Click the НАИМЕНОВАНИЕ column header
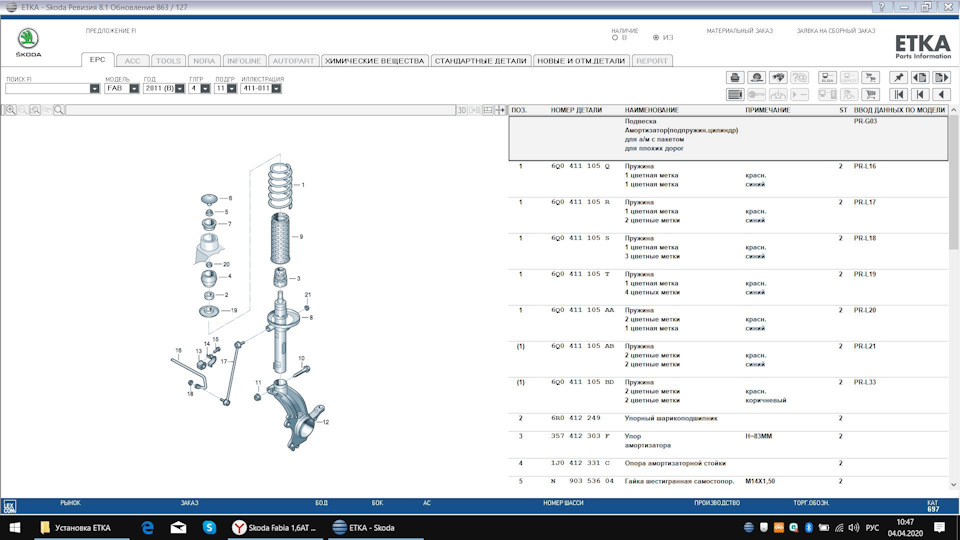The height and width of the screenshot is (540, 960). click(x=651, y=110)
